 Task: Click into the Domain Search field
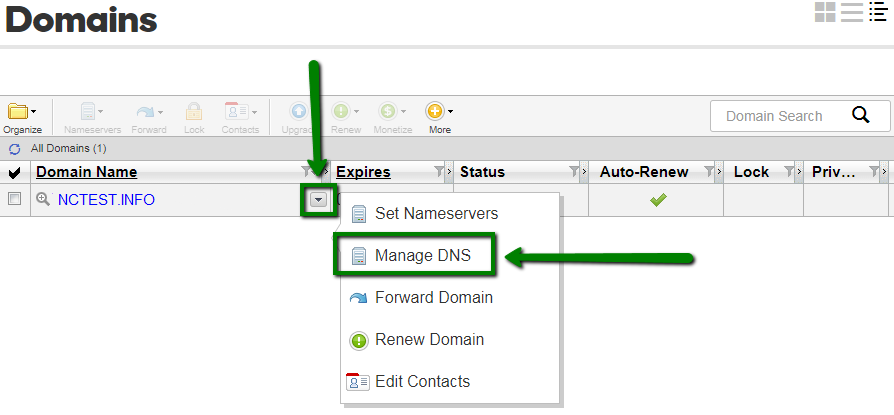click(779, 116)
